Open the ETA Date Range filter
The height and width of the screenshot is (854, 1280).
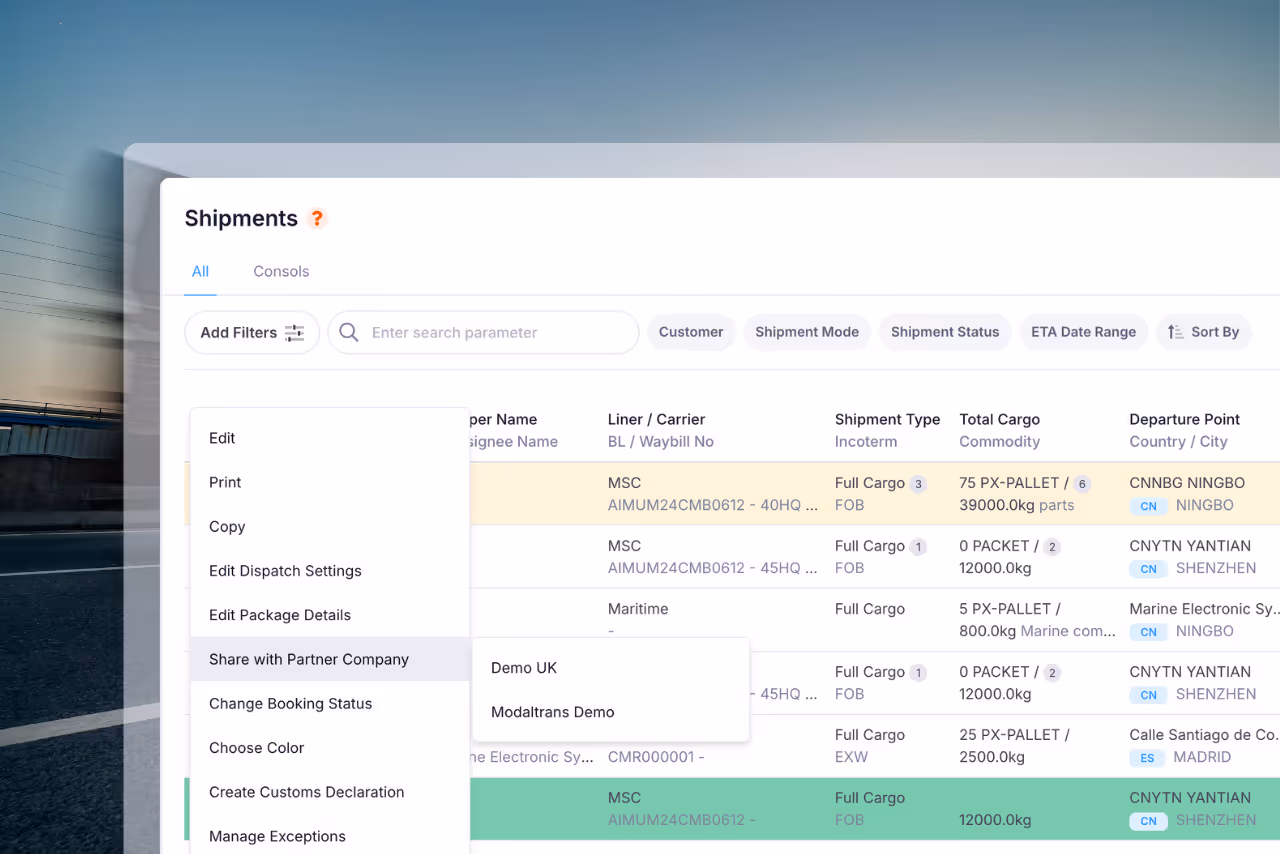click(x=1083, y=332)
